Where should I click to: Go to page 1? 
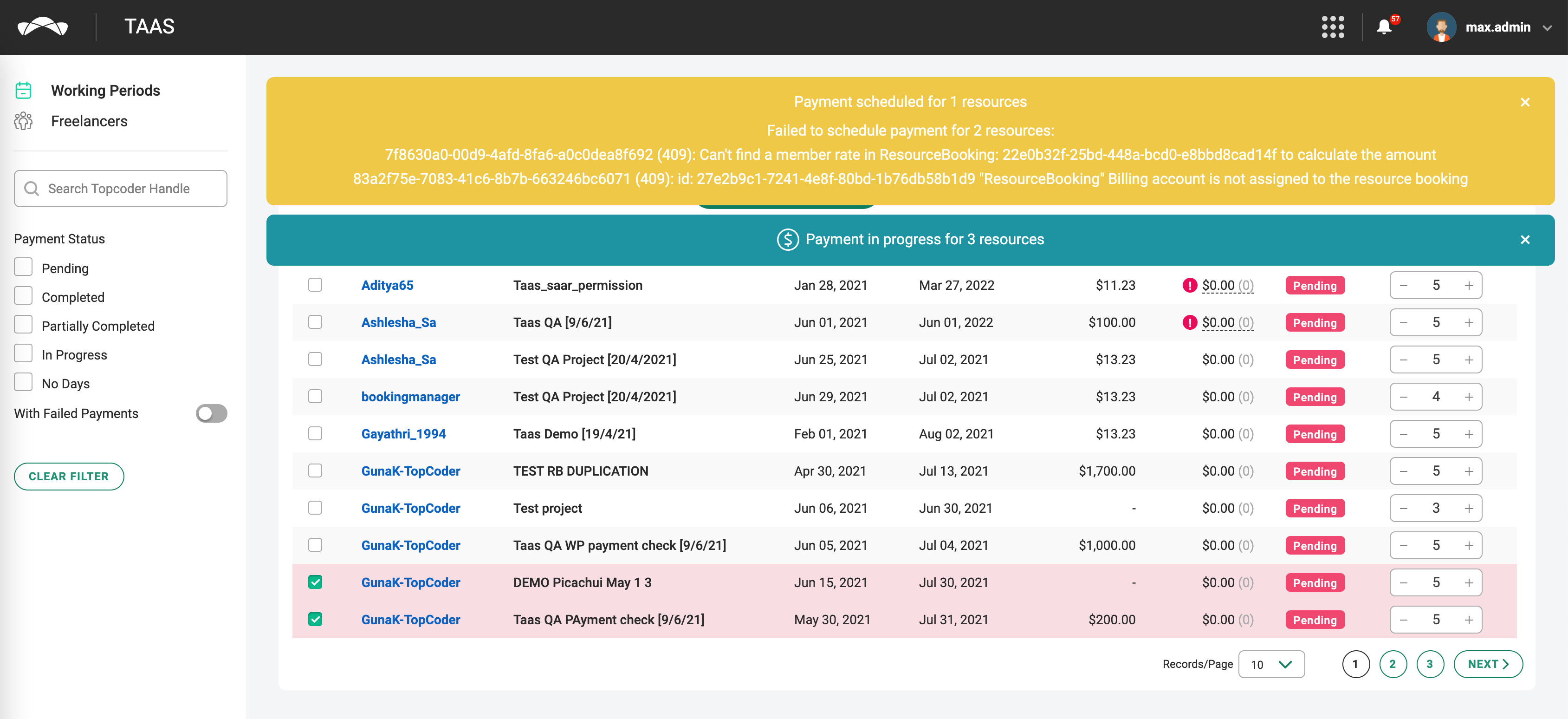point(1355,665)
